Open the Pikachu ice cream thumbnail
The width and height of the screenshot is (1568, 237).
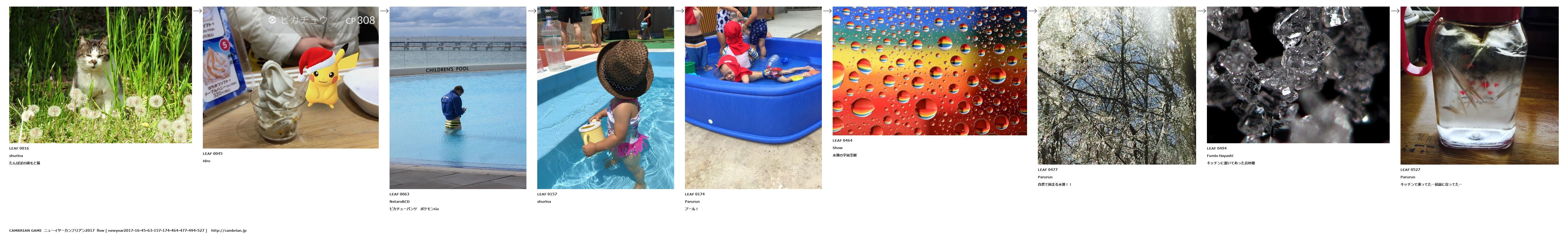point(290,77)
